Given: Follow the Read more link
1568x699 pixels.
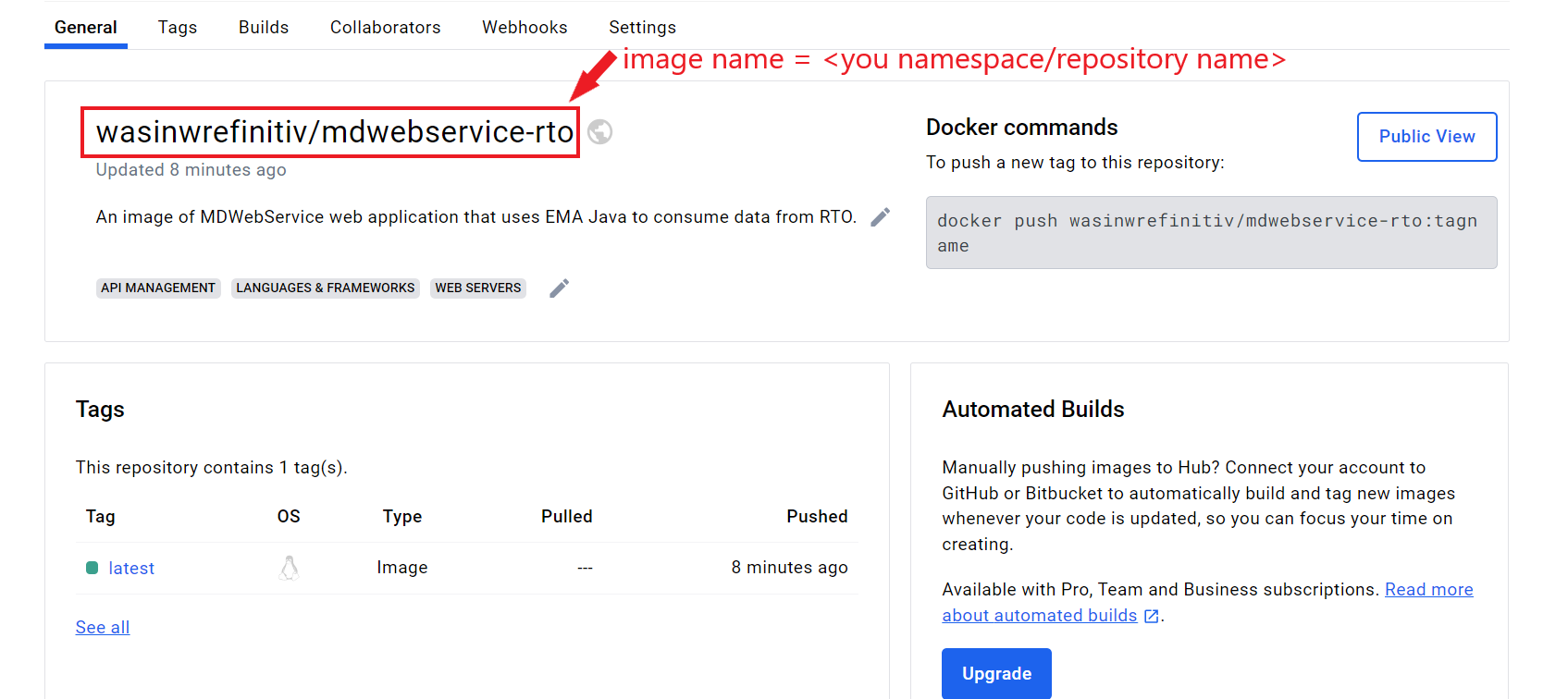Looking at the screenshot, I should click(1428, 590).
